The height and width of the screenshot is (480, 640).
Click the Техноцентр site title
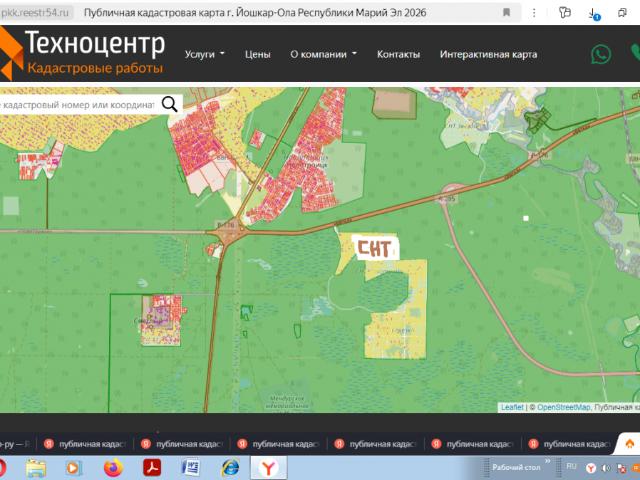tap(95, 43)
